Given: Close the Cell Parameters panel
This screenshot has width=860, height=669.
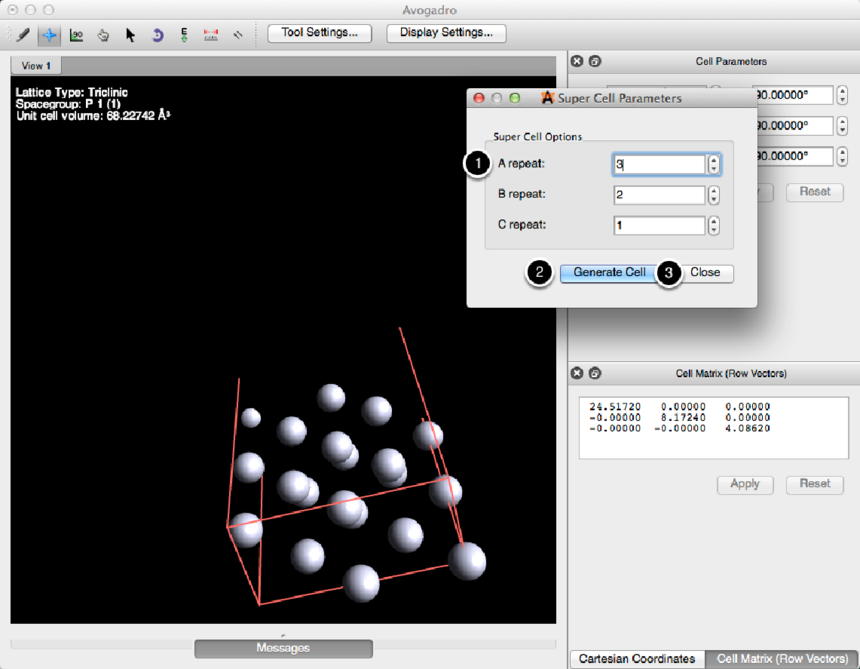Looking at the screenshot, I should pyautogui.click(x=577, y=62).
